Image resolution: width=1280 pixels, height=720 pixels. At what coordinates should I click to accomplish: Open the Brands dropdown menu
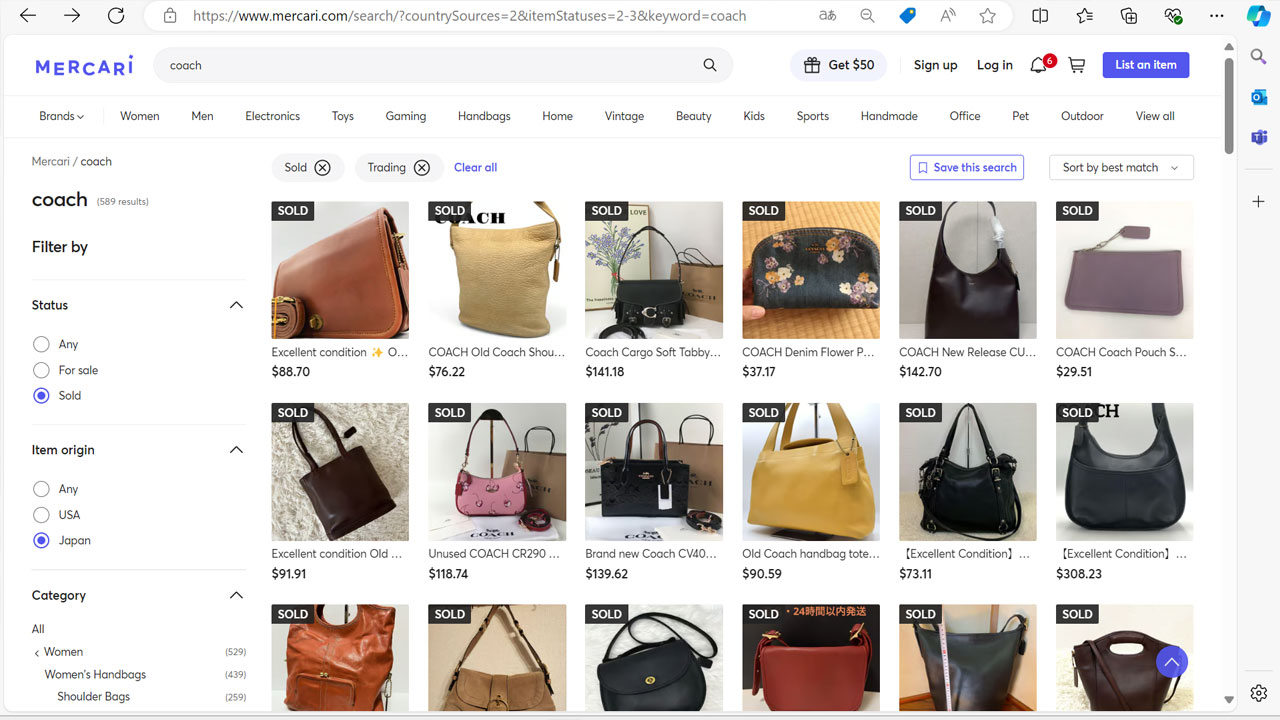coord(61,116)
